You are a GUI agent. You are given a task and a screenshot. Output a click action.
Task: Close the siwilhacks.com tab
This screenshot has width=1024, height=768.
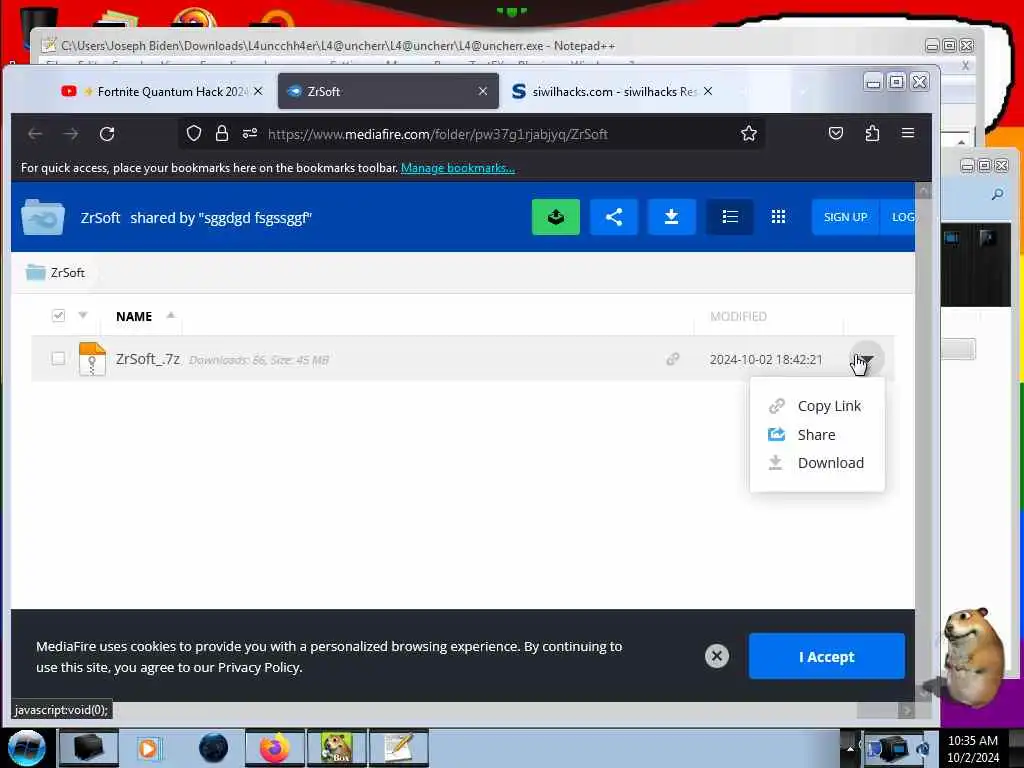(x=708, y=91)
